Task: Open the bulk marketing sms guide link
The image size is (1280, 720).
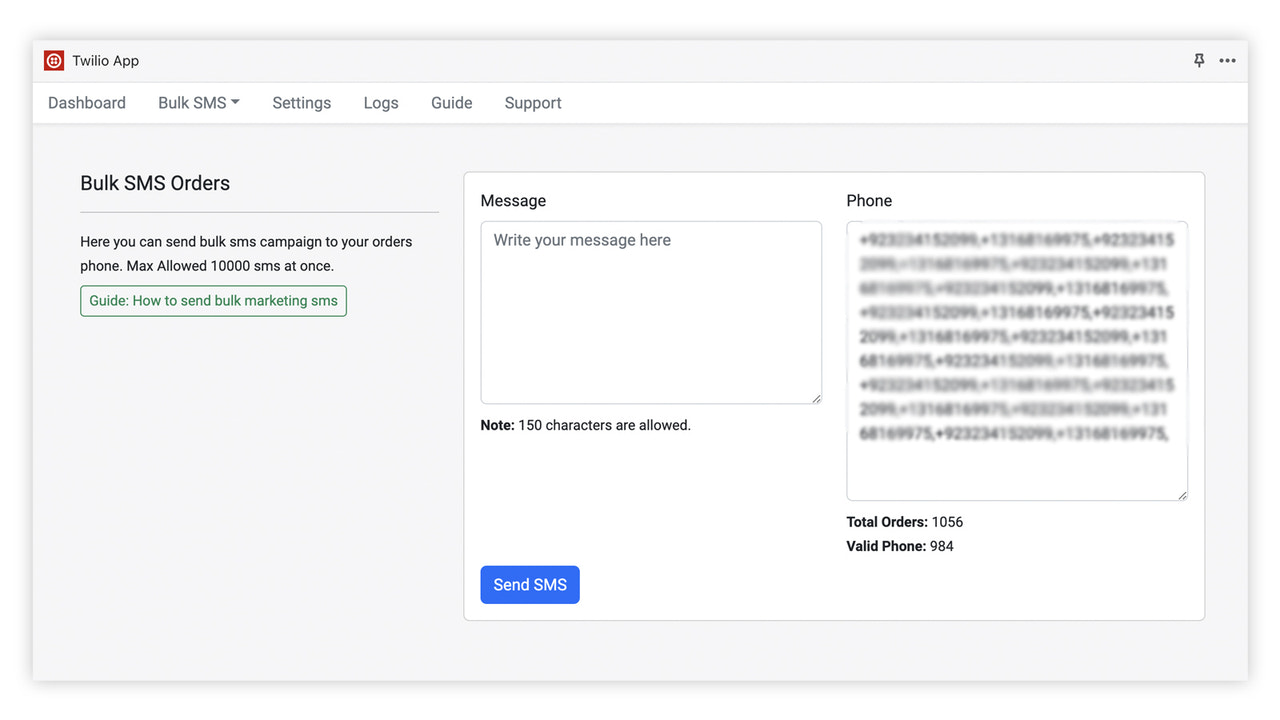Action: pos(213,301)
